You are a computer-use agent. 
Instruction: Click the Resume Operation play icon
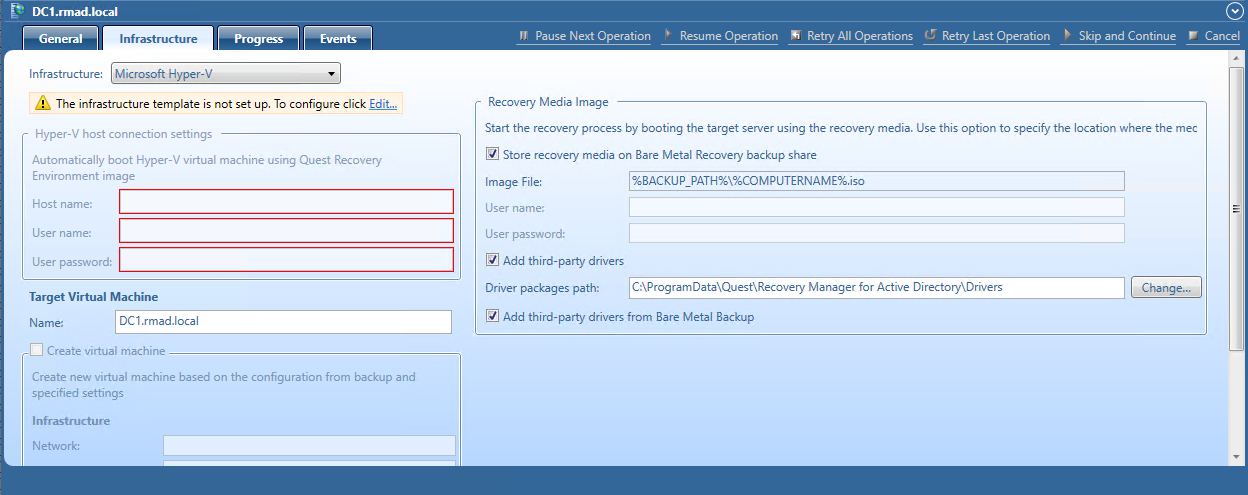tap(668, 36)
